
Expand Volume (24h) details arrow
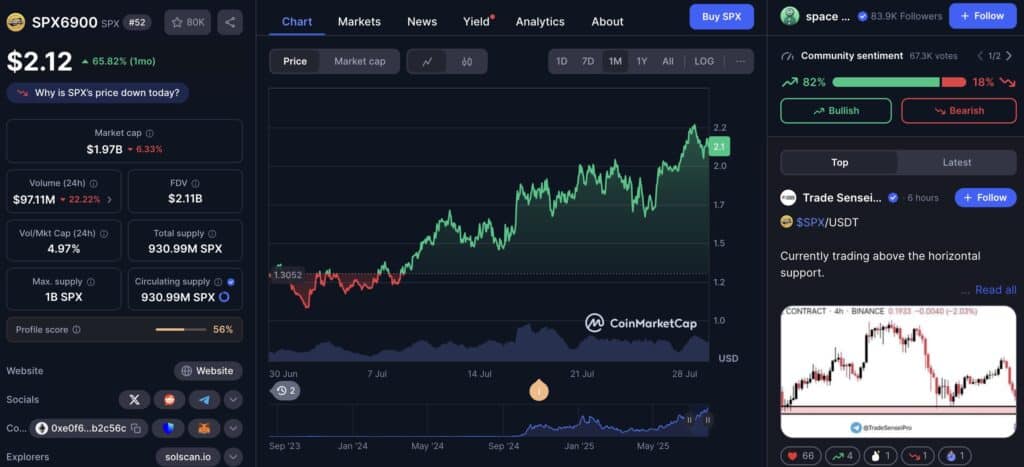109,200
